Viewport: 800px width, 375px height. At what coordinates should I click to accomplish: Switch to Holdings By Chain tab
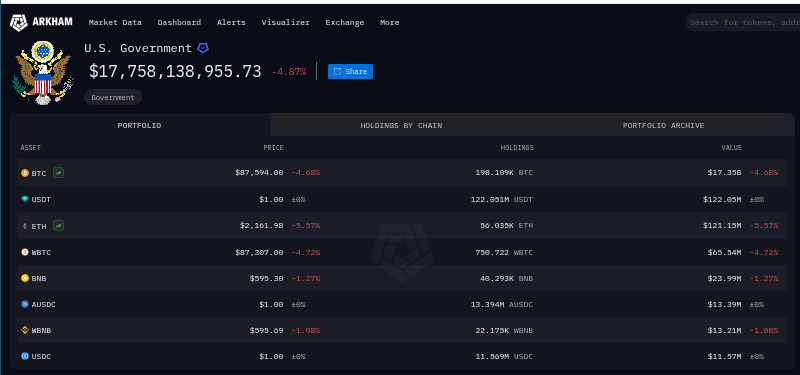click(x=401, y=125)
